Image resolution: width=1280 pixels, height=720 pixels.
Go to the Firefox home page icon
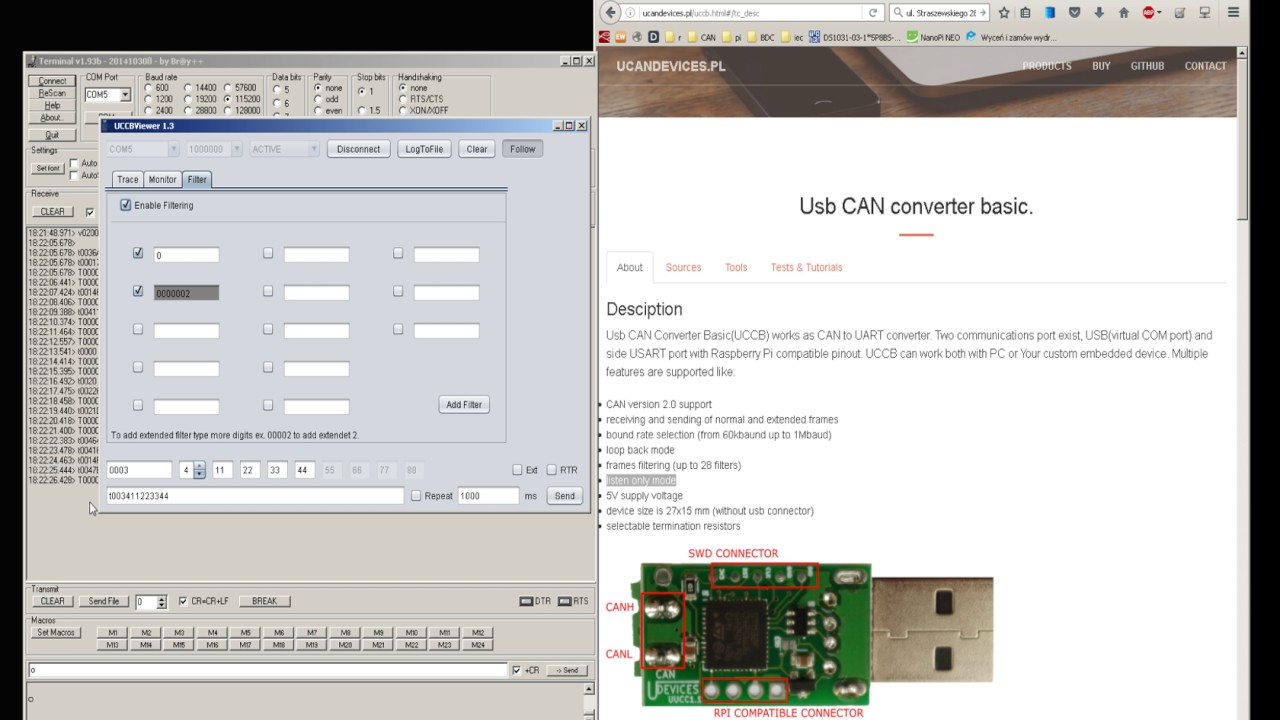click(1124, 13)
